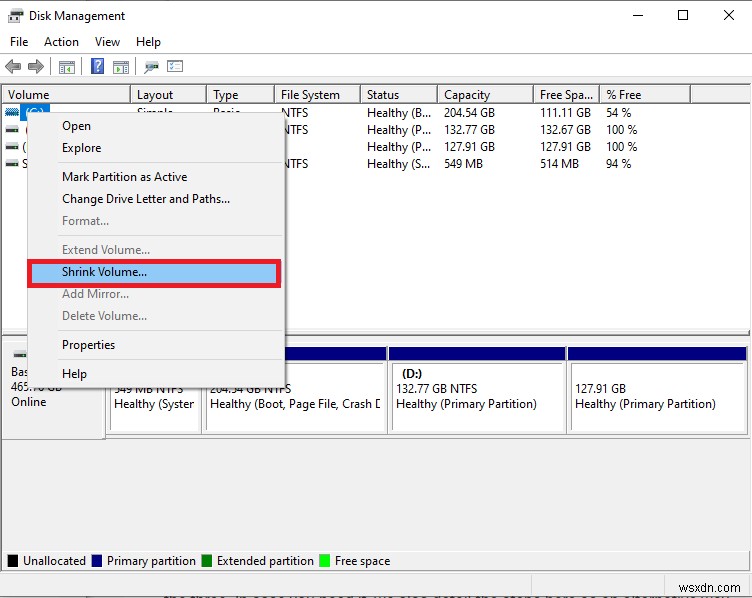Choose Open from the context menu
752x598 pixels.
[x=156, y=126]
